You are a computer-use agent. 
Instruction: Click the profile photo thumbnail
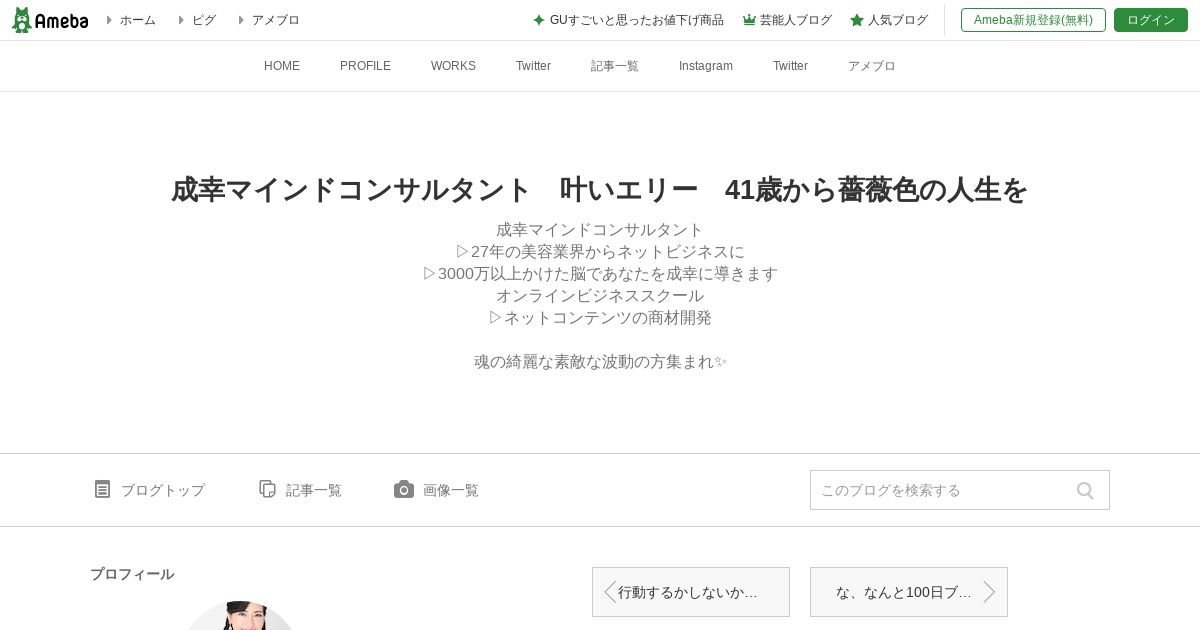(x=240, y=616)
